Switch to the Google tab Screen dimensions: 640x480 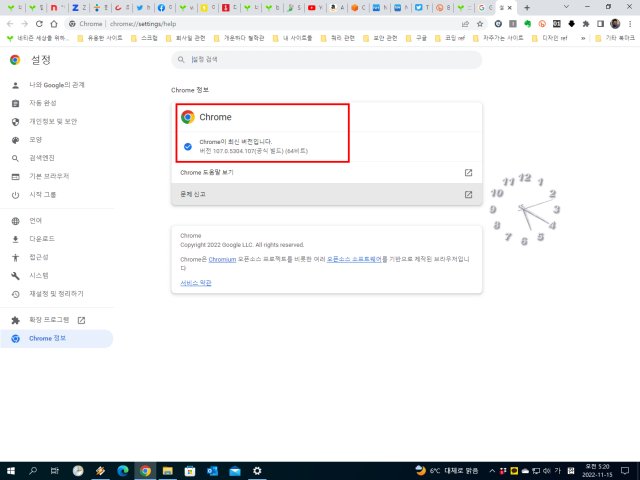[485, 7]
